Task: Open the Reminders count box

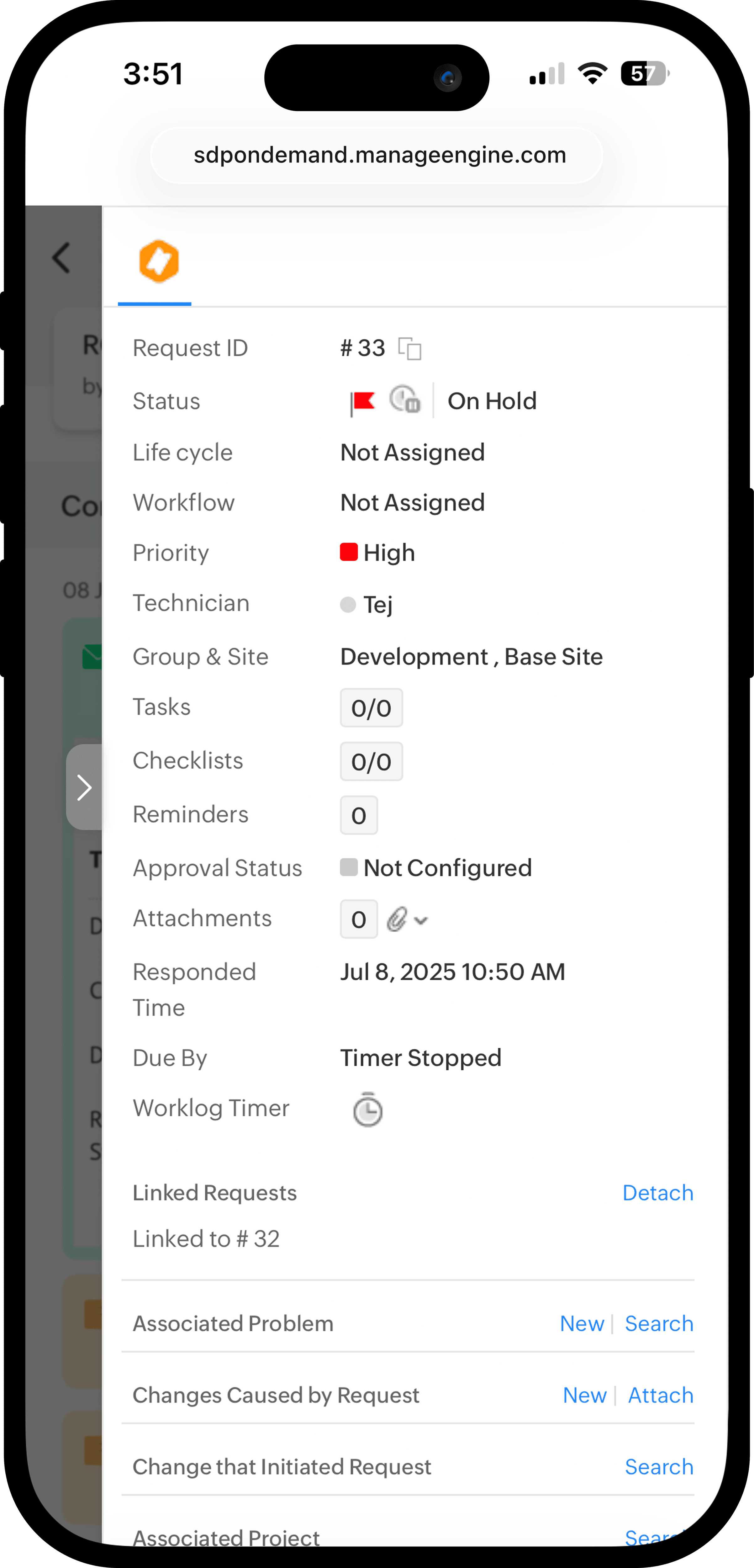Action: 358,815
